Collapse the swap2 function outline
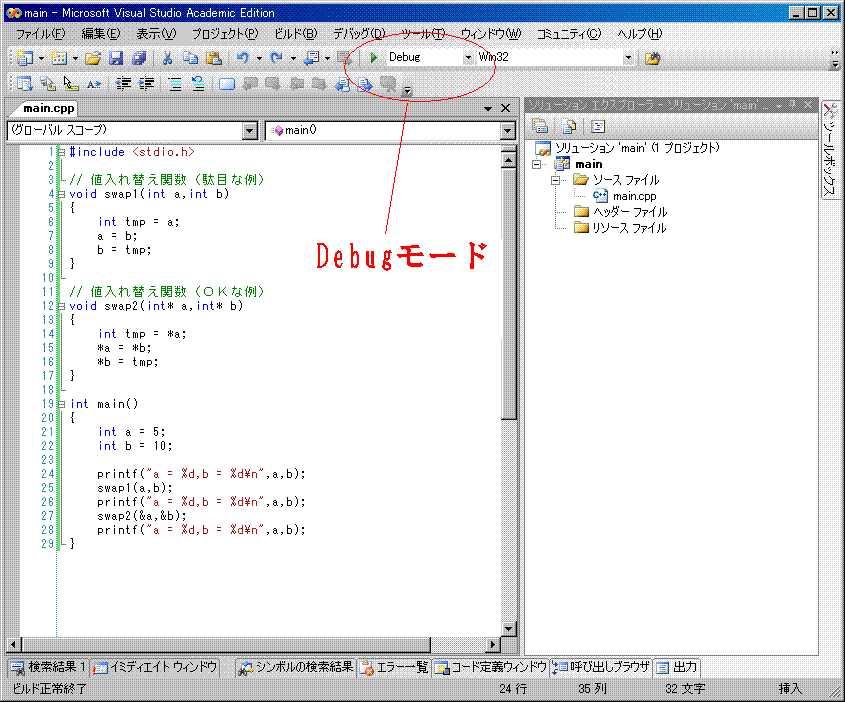845x702 pixels. click(x=61, y=306)
